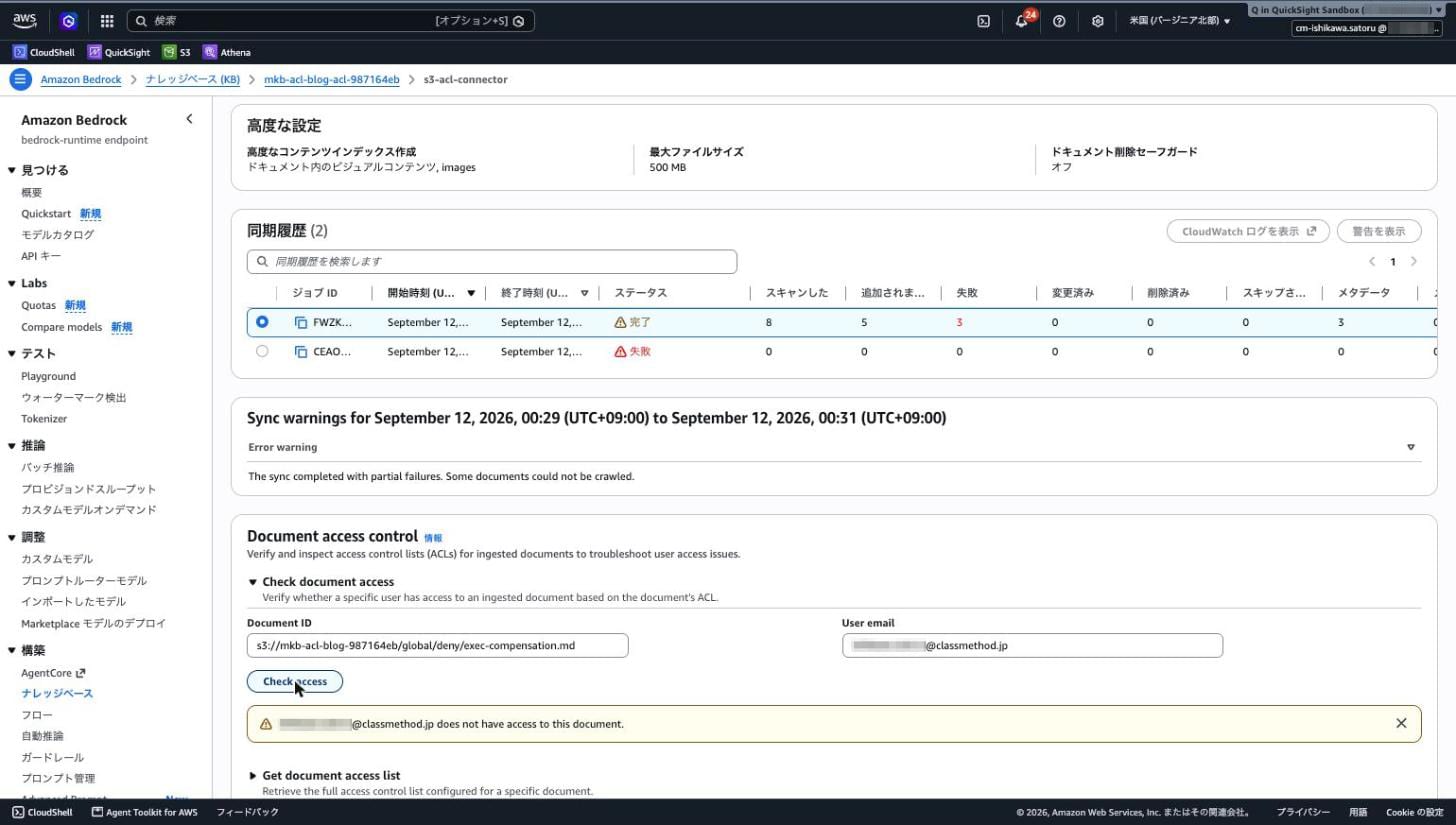Open QuickSight shortcut in favorites bar
1456x825 pixels.
[x=118, y=52]
